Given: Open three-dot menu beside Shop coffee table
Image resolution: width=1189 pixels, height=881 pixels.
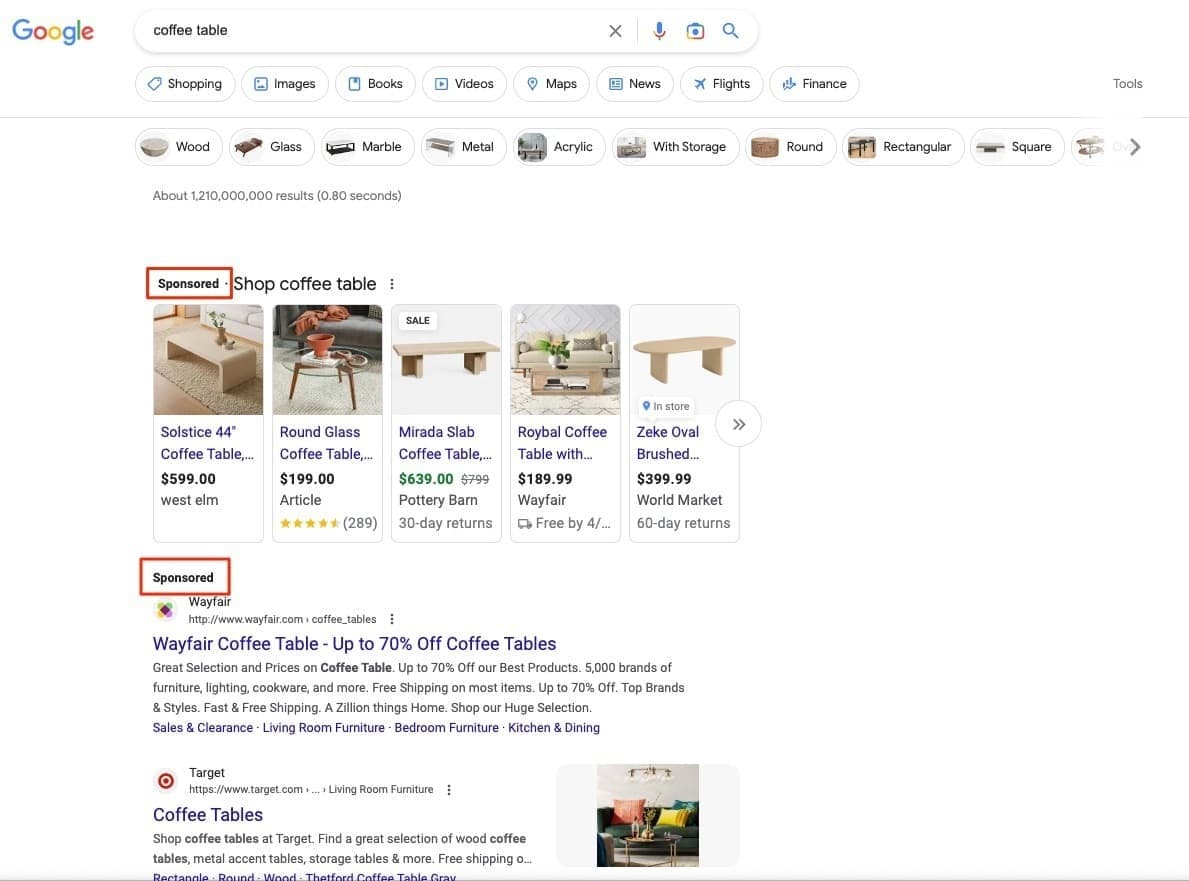Looking at the screenshot, I should click(x=392, y=284).
